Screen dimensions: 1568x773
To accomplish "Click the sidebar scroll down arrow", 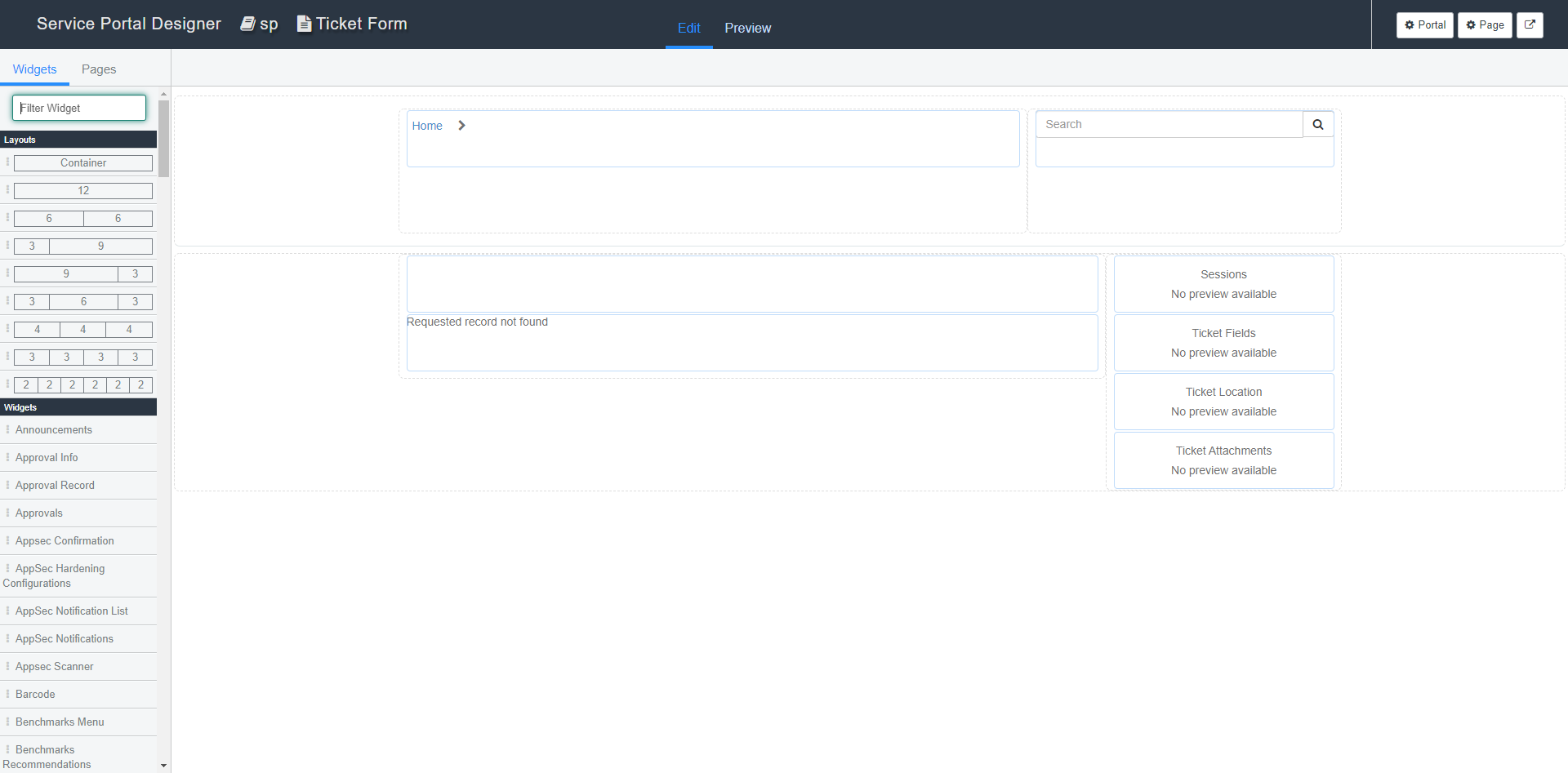I will [163, 766].
